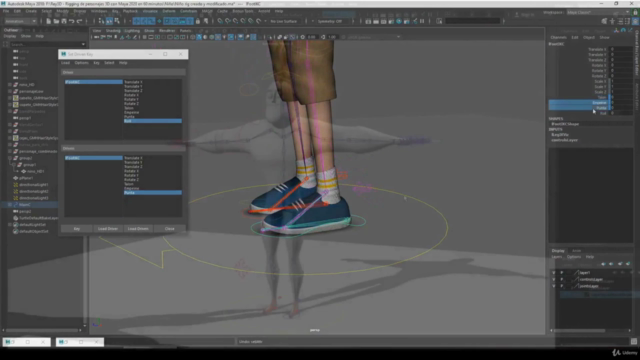
Task: Click the Render Current Frame icon
Action: (376, 21)
